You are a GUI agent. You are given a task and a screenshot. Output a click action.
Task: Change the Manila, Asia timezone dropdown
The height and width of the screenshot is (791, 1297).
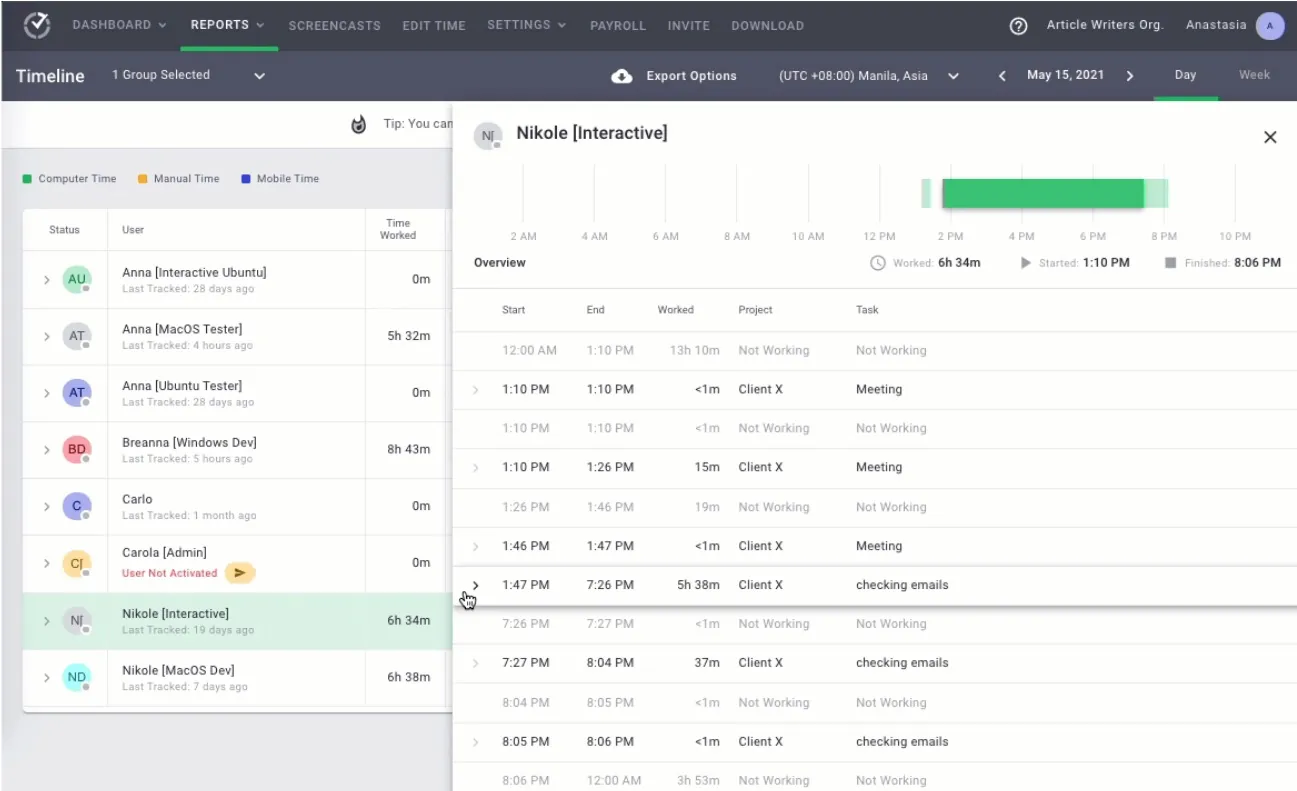click(x=869, y=76)
